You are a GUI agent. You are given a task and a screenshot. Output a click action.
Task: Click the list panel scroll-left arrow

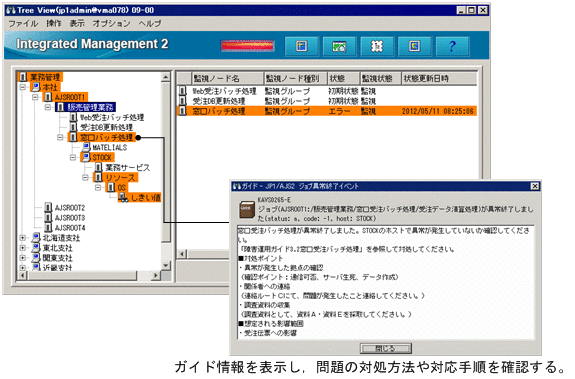(x=182, y=254)
